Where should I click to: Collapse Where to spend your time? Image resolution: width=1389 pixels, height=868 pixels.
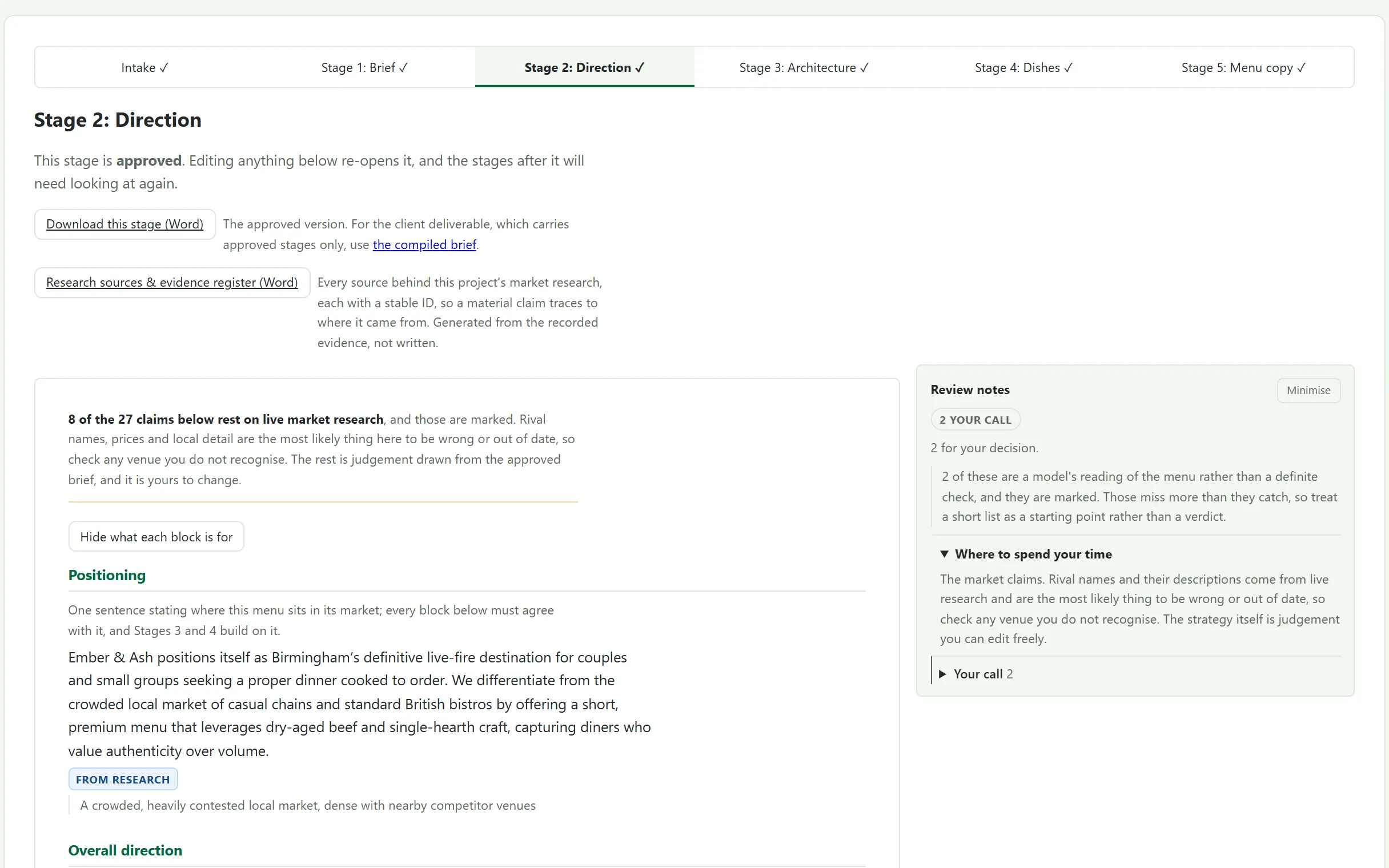(1026, 554)
